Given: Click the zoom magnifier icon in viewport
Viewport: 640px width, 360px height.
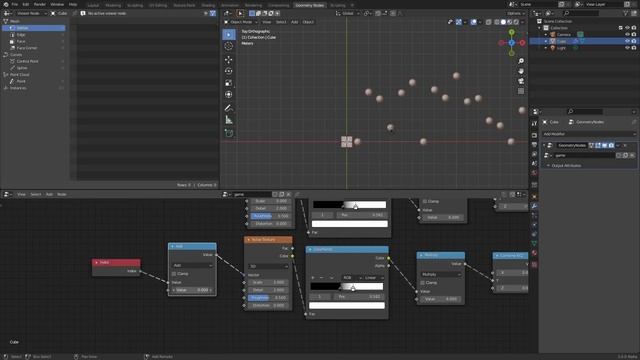Looking at the screenshot, I should coord(521,61).
